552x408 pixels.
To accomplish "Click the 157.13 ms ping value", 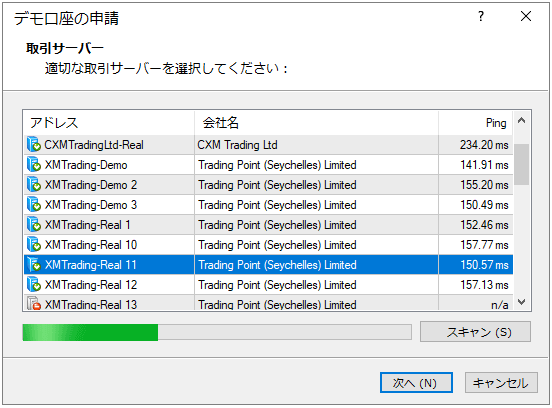I will click(x=484, y=285).
